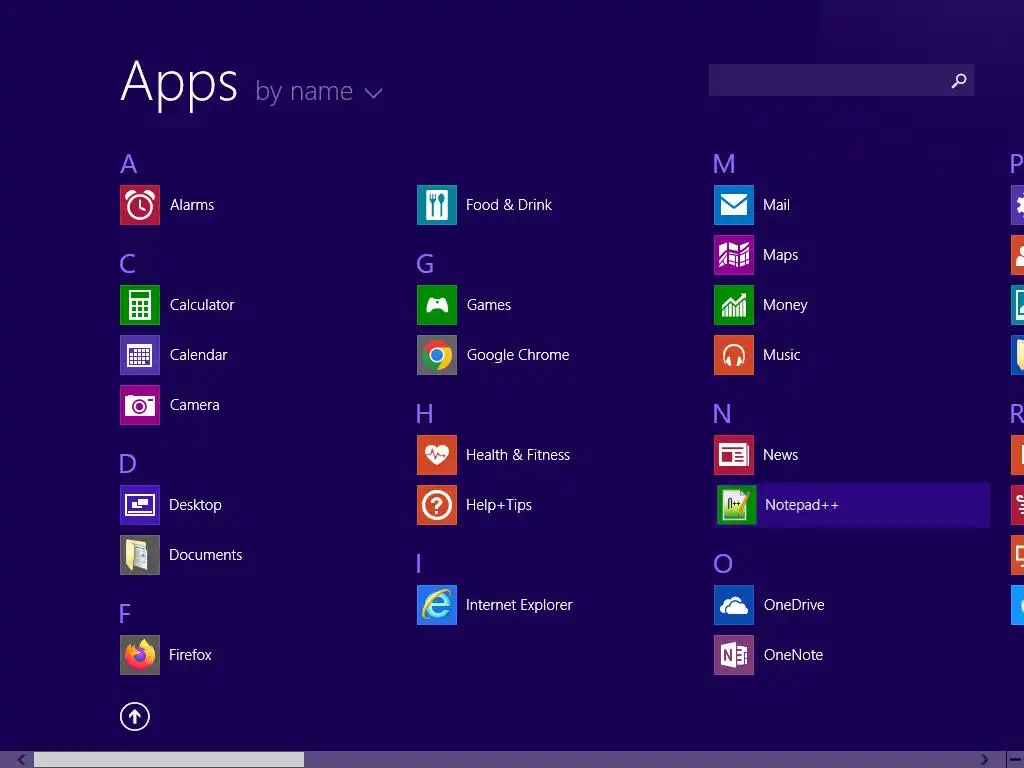Viewport: 1024px width, 768px height.
Task: Click the 'Food & Drink' label
Action: (x=509, y=205)
